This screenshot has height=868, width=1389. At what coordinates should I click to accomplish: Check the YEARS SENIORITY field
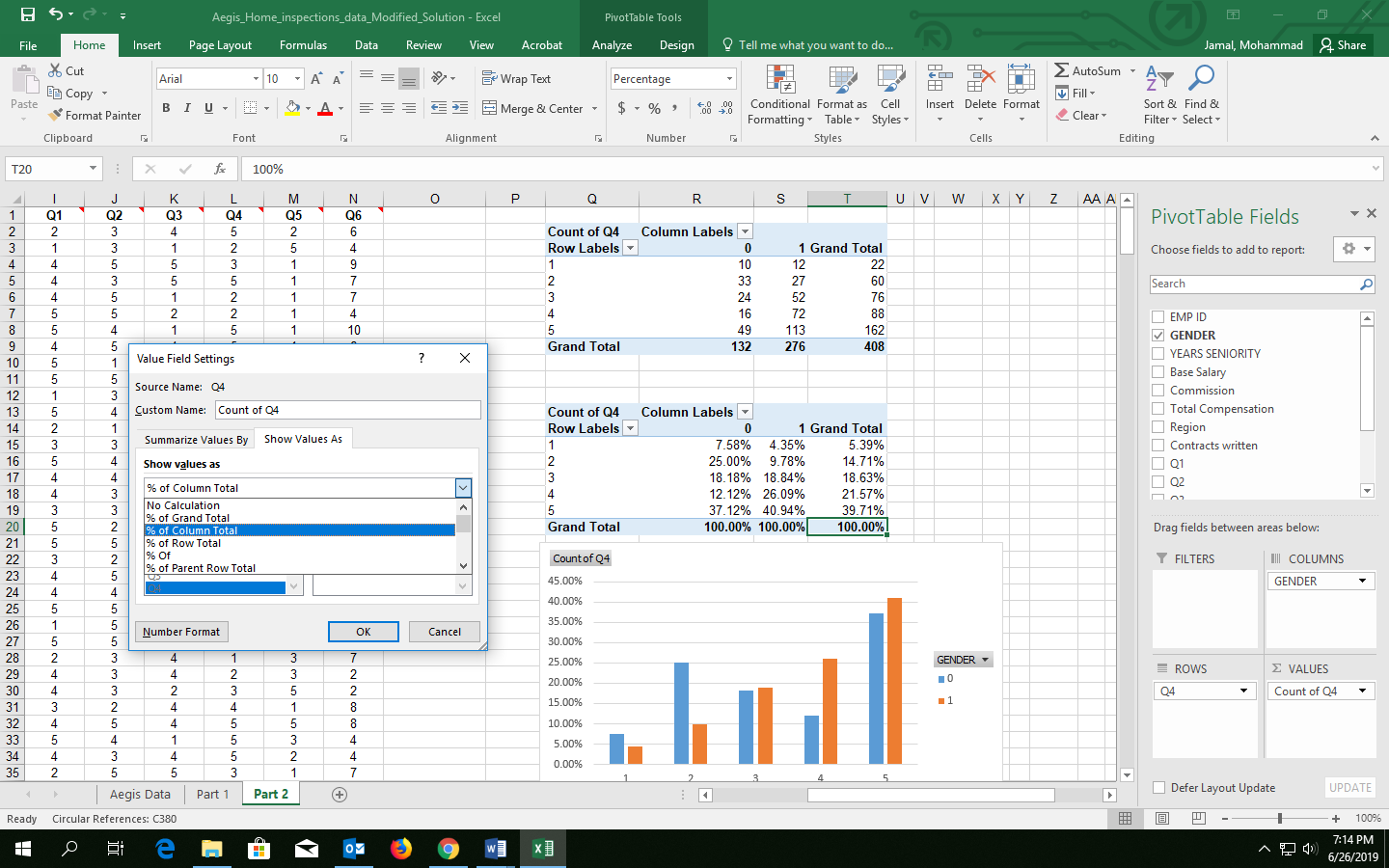(x=1157, y=353)
